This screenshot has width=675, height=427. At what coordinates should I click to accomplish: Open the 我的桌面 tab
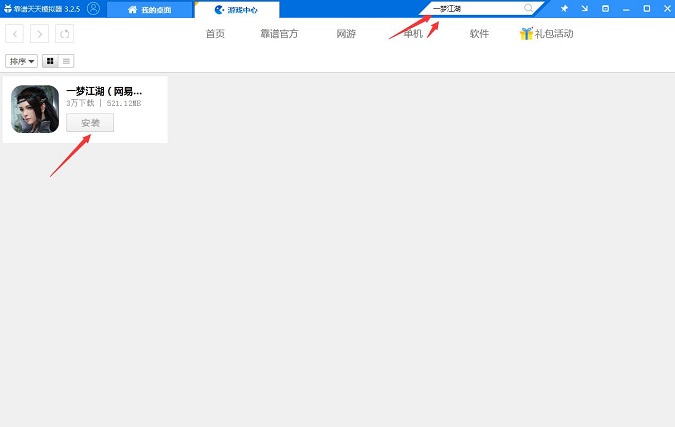(149, 9)
